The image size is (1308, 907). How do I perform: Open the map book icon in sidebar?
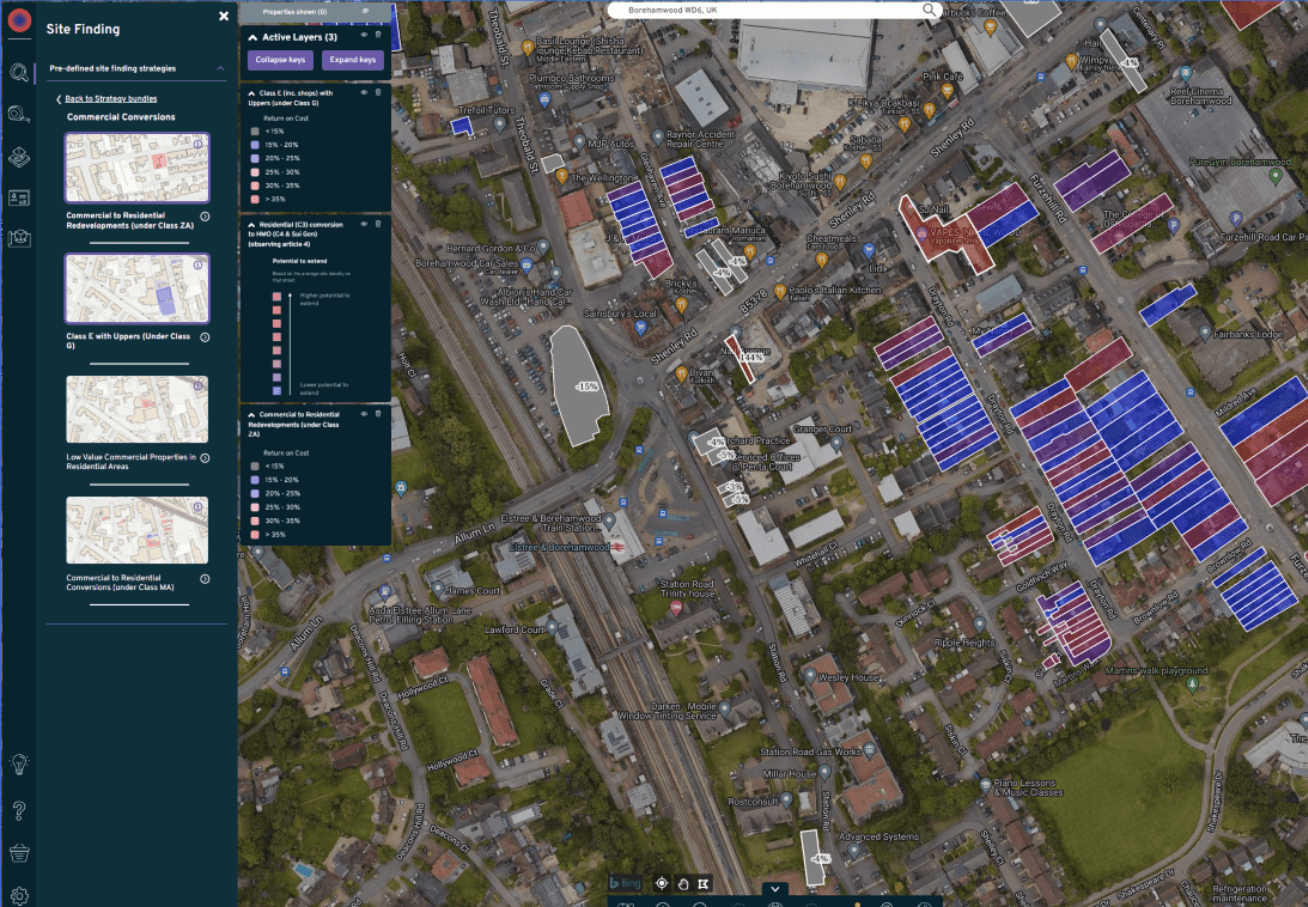(18, 238)
